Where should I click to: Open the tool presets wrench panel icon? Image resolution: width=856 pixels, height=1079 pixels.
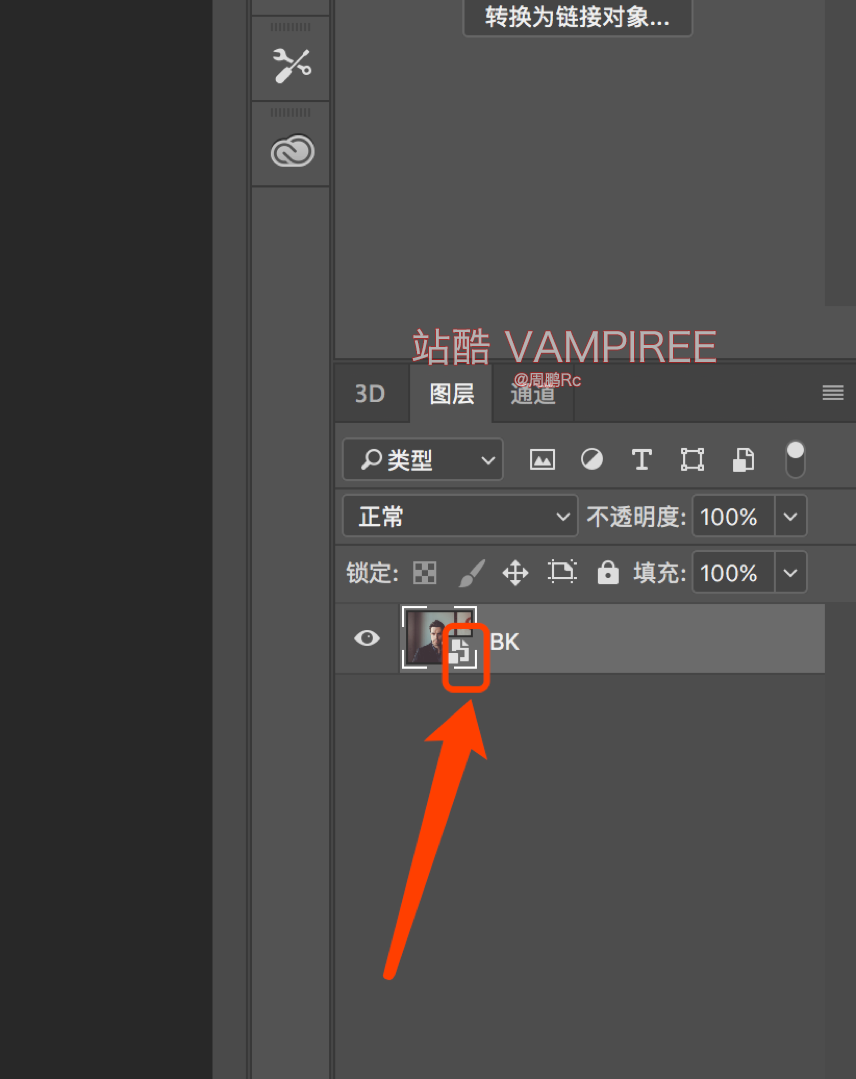pyautogui.click(x=292, y=65)
